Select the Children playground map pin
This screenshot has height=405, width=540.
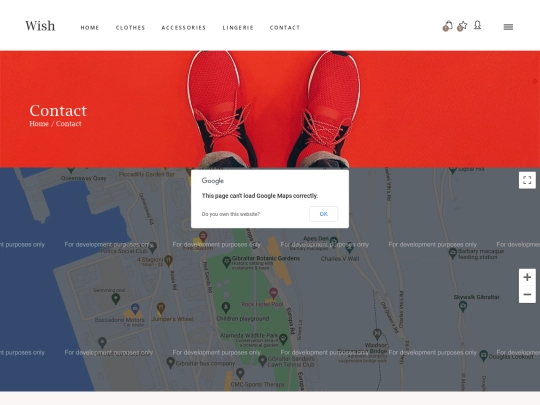point(226,307)
